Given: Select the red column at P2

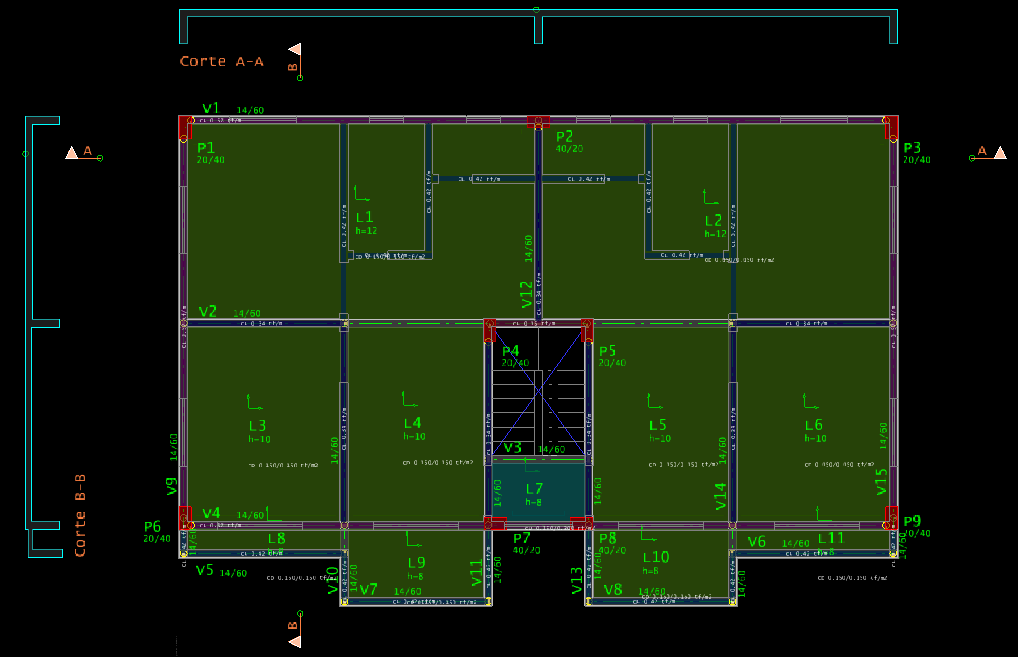Looking at the screenshot, I should (x=539, y=121).
